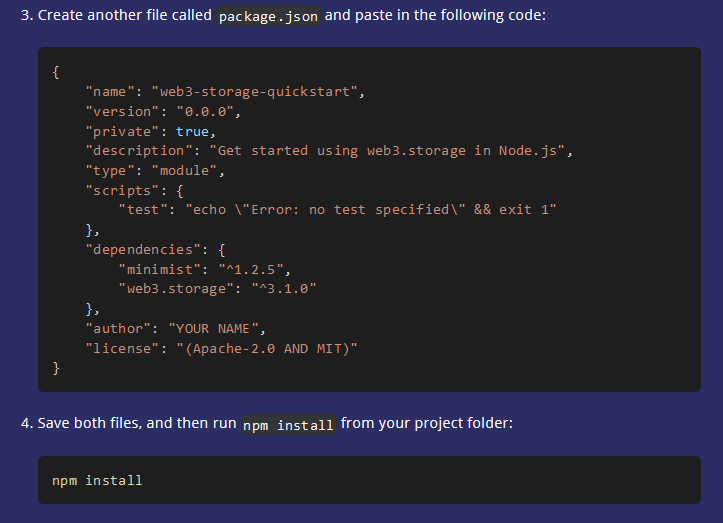
Task: Click the "(Apache-2.0 AND MIT)" license value
Action: click(266, 348)
